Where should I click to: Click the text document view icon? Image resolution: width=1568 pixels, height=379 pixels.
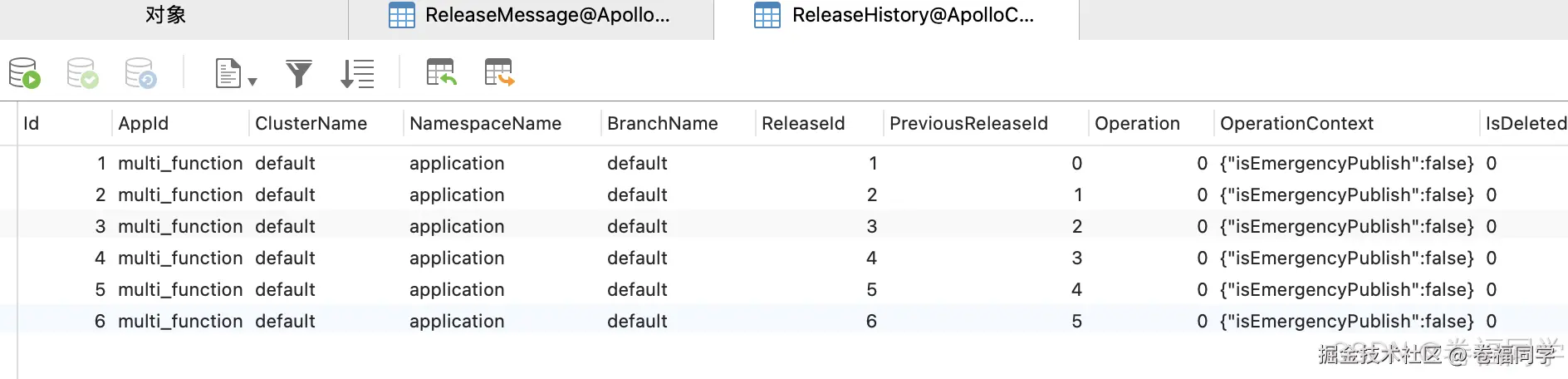point(228,73)
